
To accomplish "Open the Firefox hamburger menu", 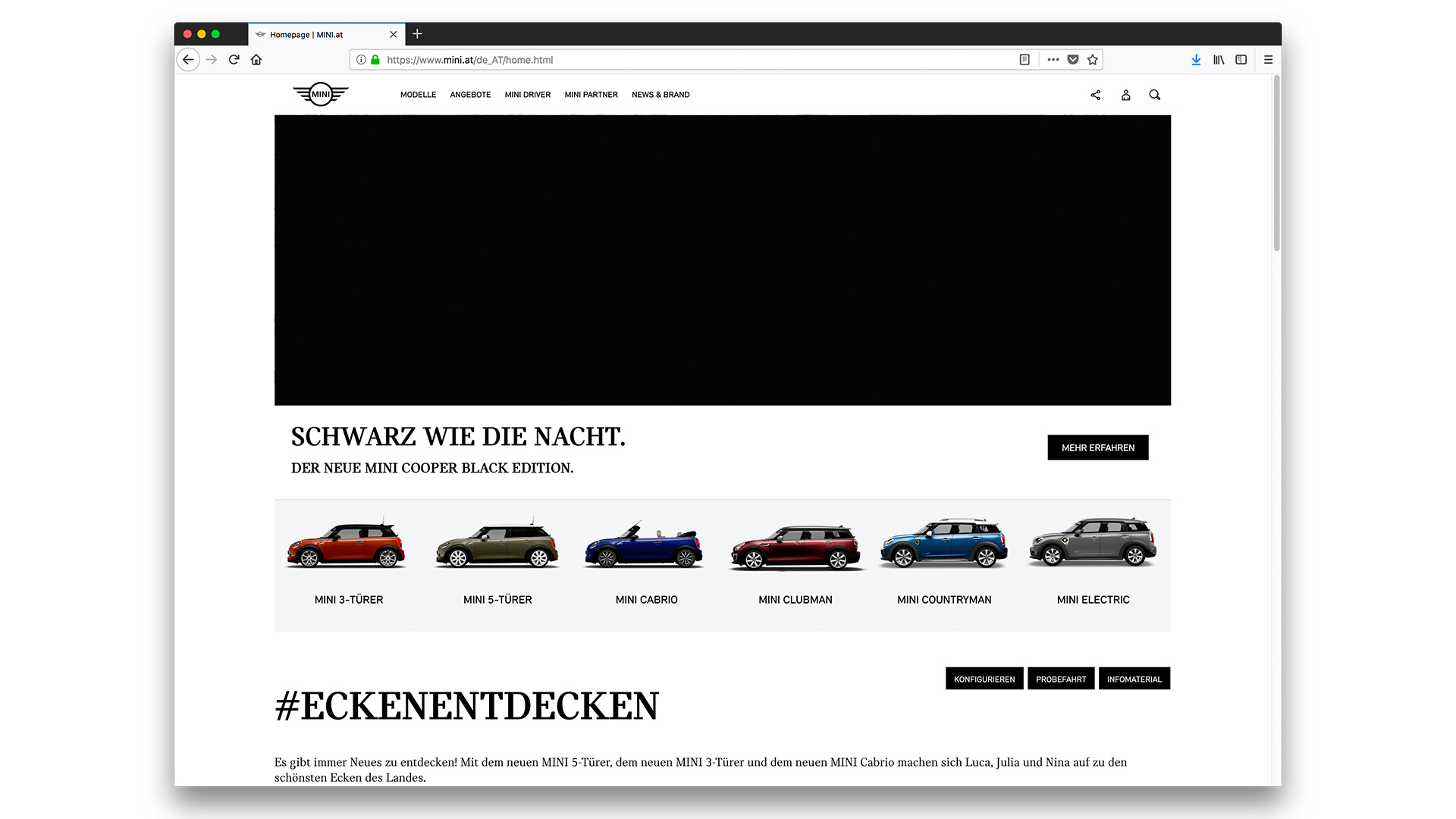I will click(1268, 60).
